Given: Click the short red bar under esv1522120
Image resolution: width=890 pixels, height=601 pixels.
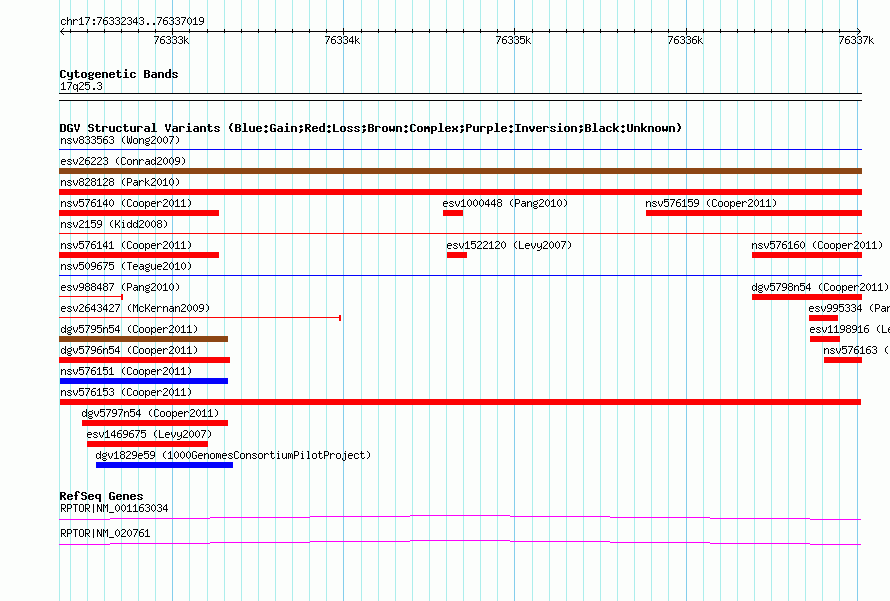Looking at the screenshot, I should pyautogui.click(x=457, y=255).
